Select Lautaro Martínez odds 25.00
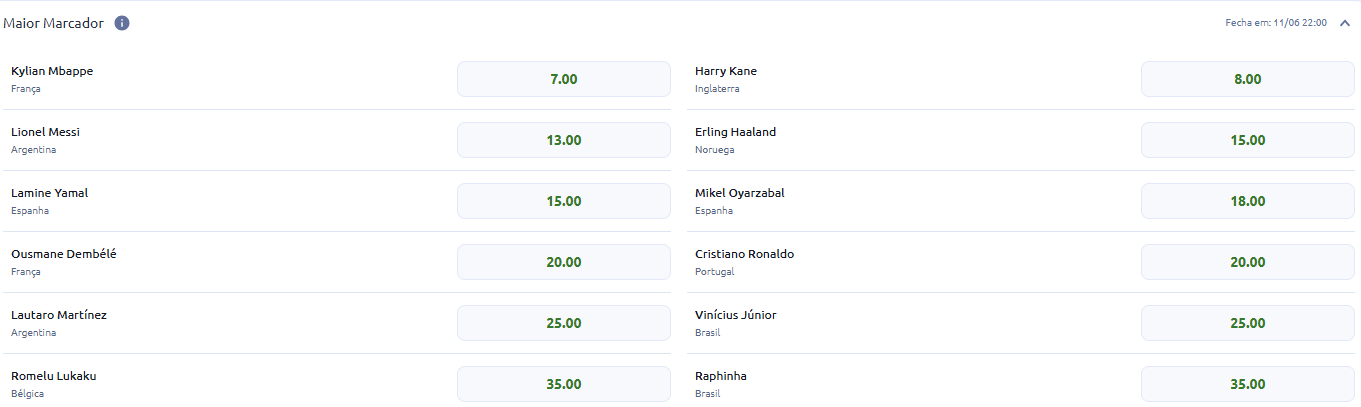The height and width of the screenshot is (407, 1361). 564,323
